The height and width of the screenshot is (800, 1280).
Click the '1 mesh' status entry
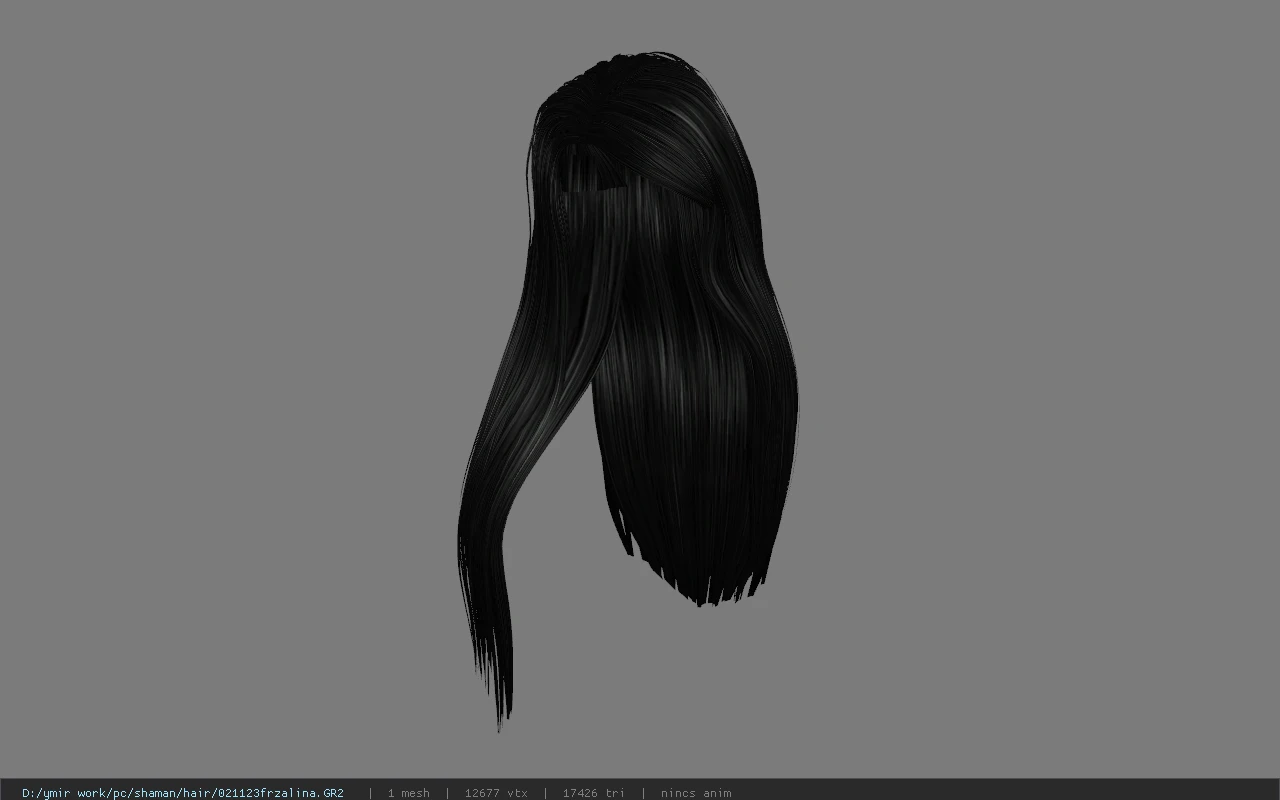pyautogui.click(x=408, y=793)
